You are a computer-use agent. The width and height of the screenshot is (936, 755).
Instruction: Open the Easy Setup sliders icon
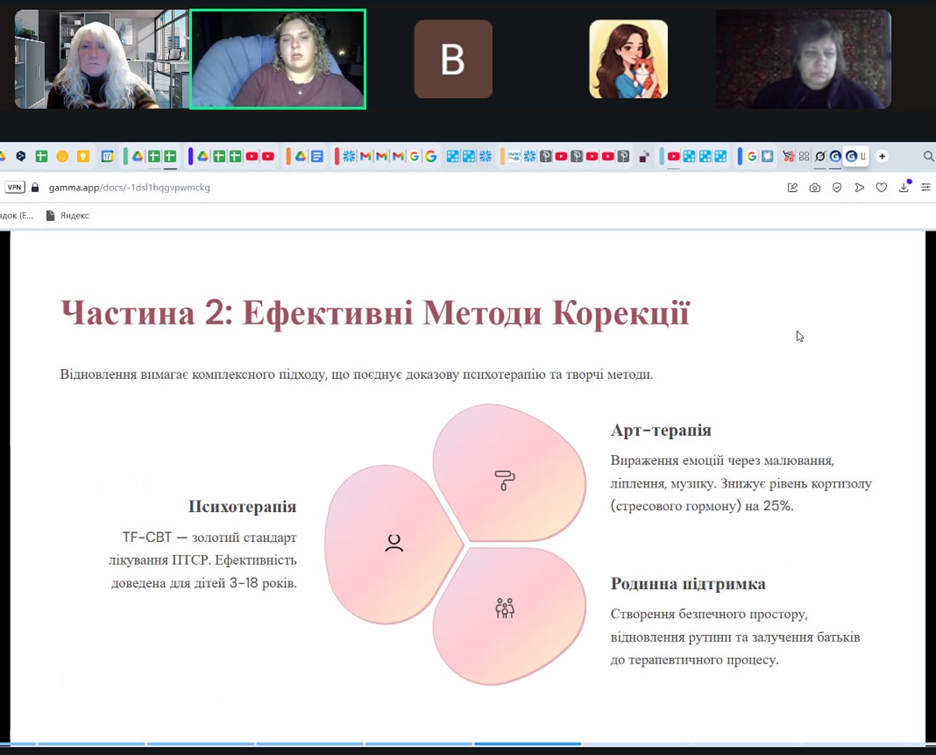926,187
